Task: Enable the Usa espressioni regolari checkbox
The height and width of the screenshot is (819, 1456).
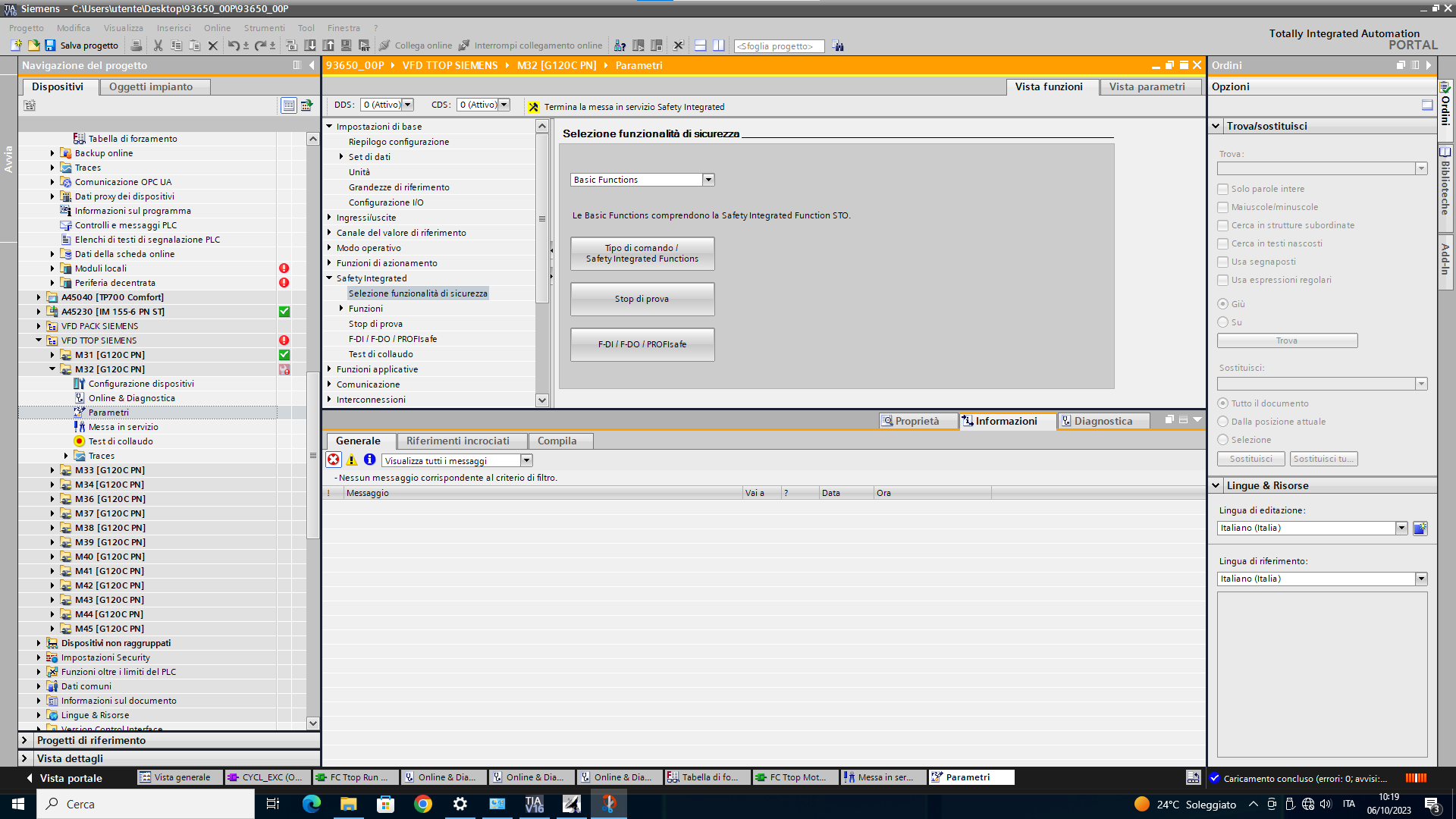Action: 1222,280
